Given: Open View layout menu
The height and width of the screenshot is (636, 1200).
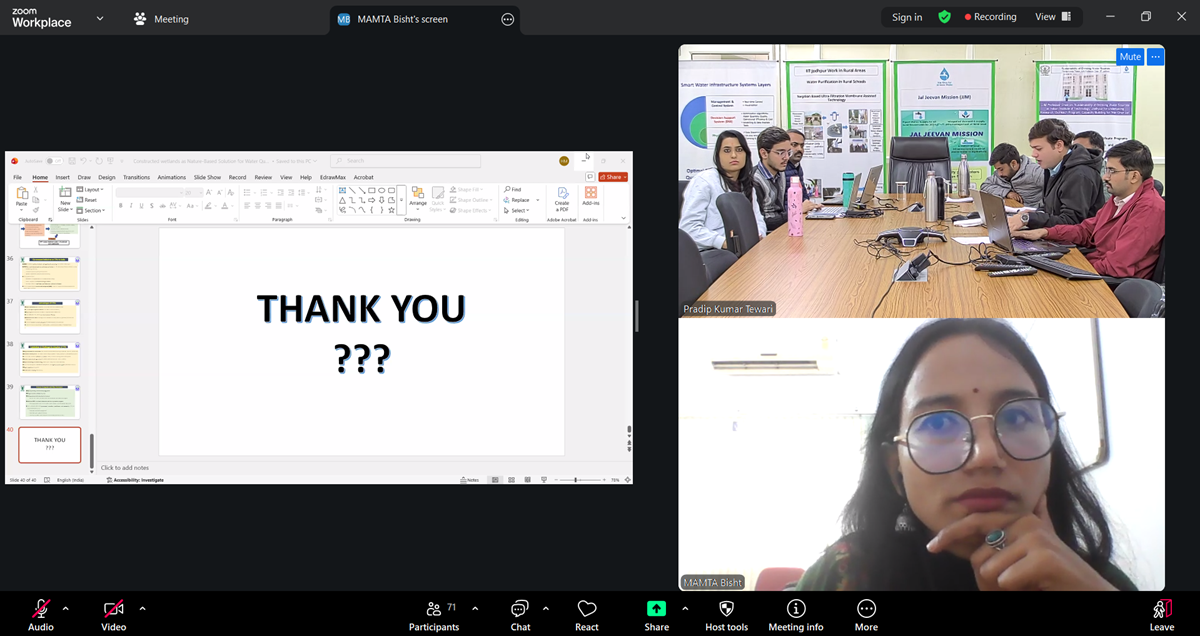Looking at the screenshot, I should click(1052, 17).
